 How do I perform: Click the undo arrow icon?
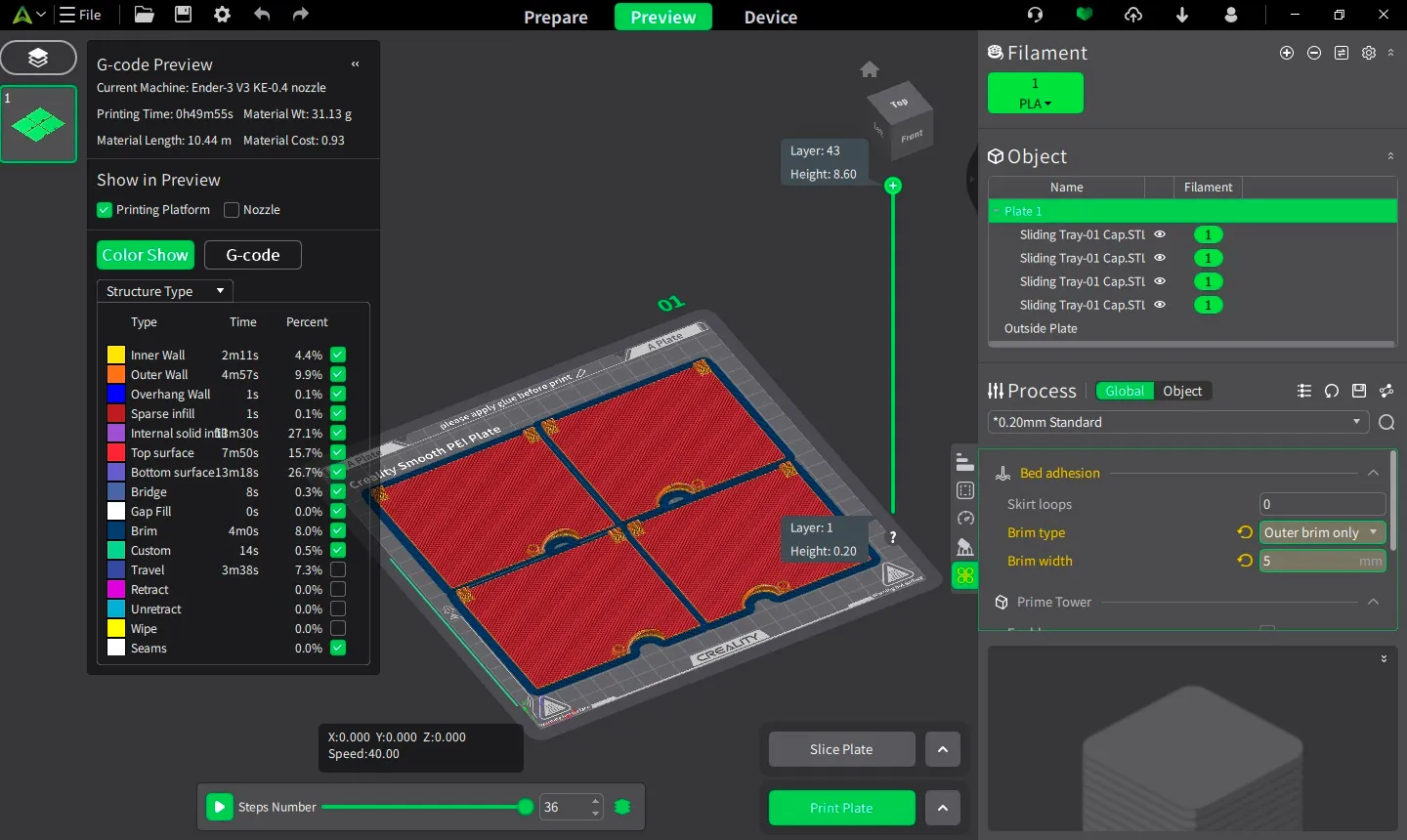click(x=262, y=15)
